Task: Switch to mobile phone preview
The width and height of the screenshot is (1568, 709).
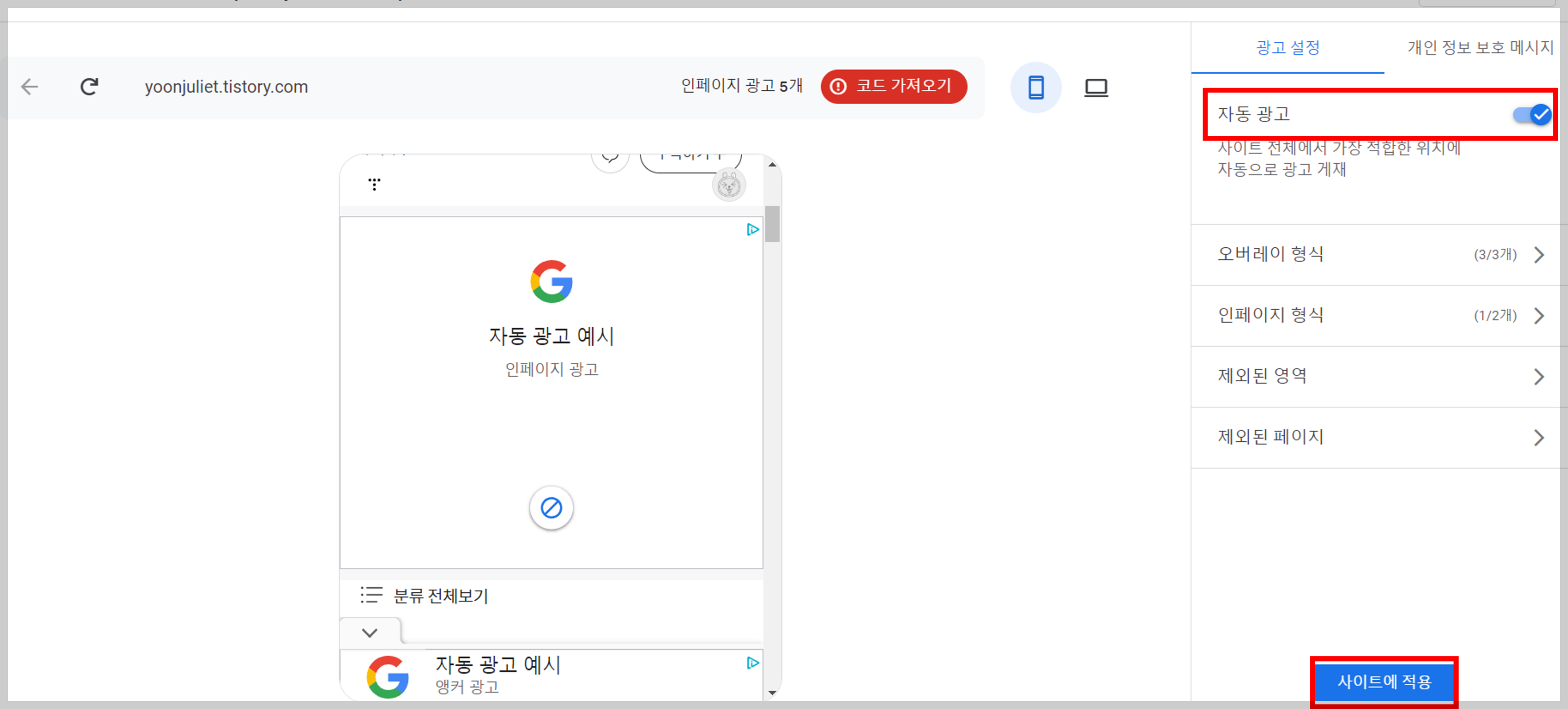Action: pyautogui.click(x=1036, y=88)
